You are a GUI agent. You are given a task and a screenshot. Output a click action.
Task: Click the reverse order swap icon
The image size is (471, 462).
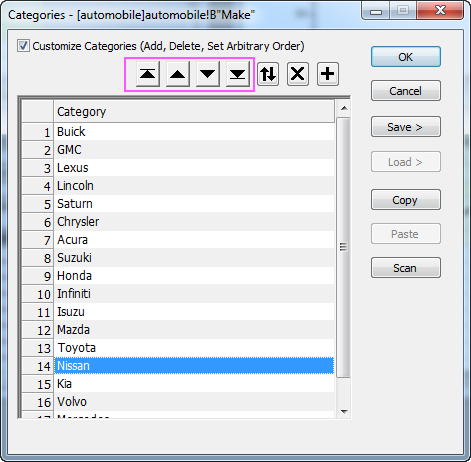[268, 74]
